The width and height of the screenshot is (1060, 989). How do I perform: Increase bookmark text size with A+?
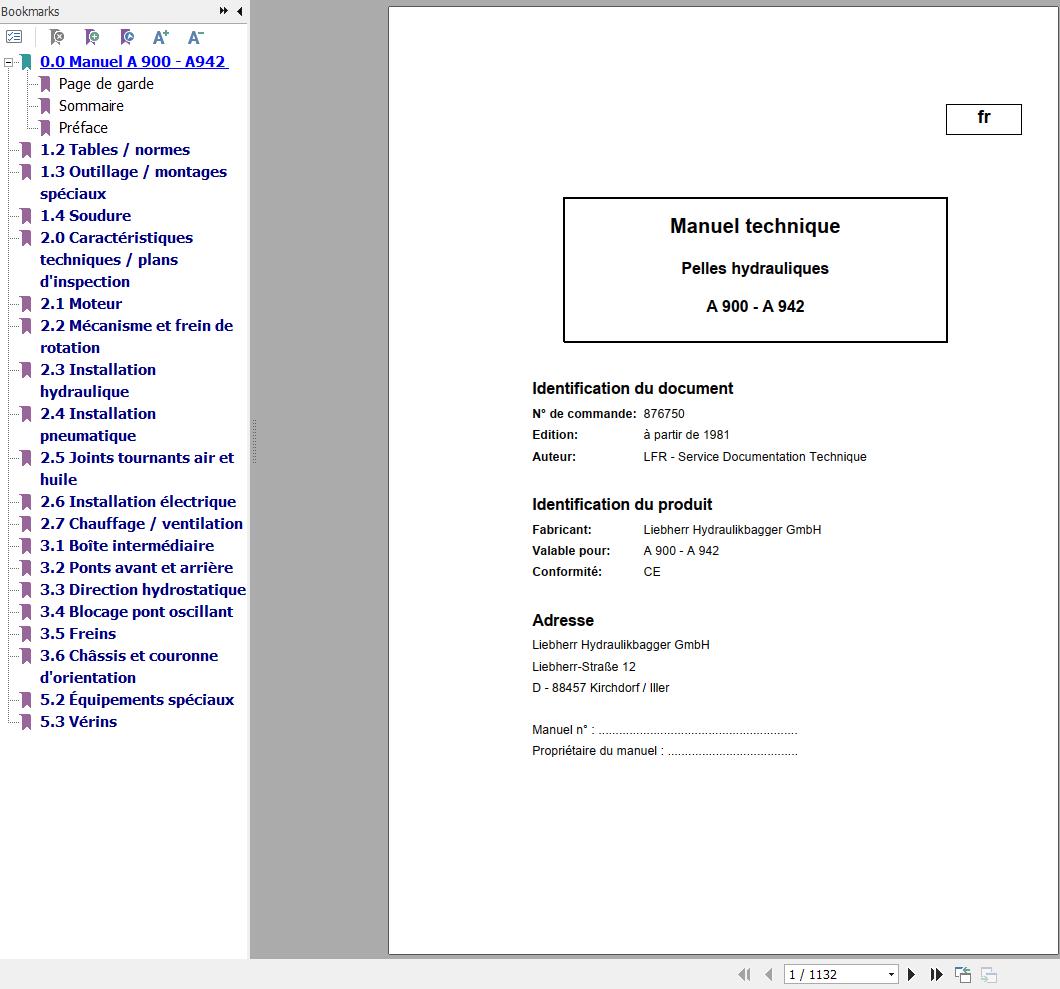(x=161, y=37)
